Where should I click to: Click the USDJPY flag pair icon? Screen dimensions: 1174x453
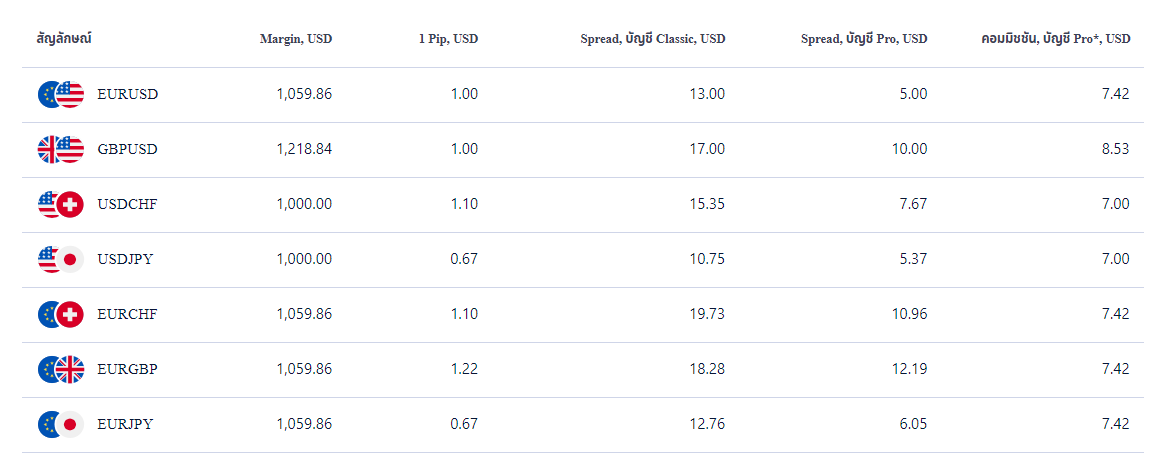[61, 259]
